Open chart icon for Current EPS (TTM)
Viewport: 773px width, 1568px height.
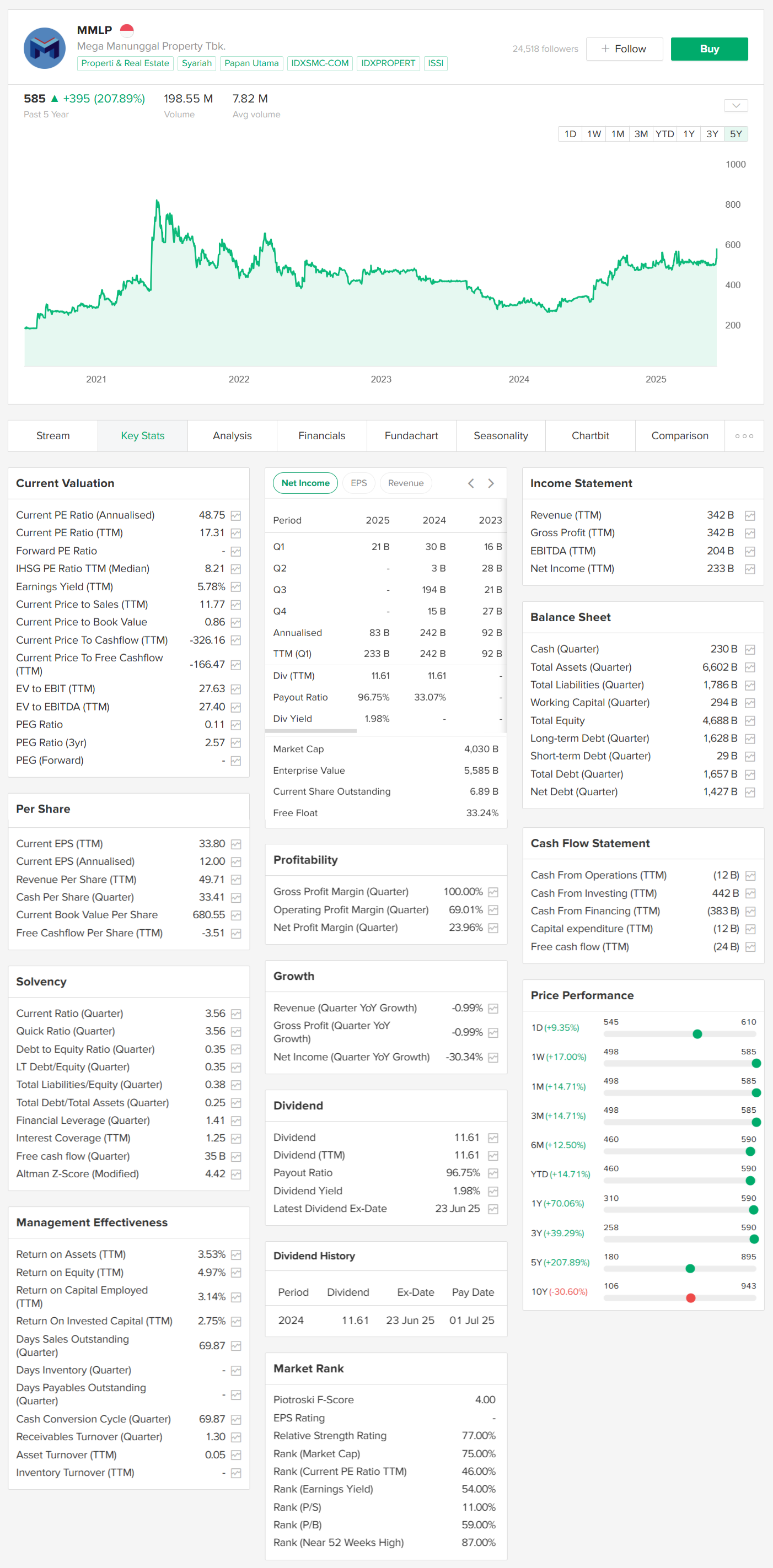[x=236, y=844]
